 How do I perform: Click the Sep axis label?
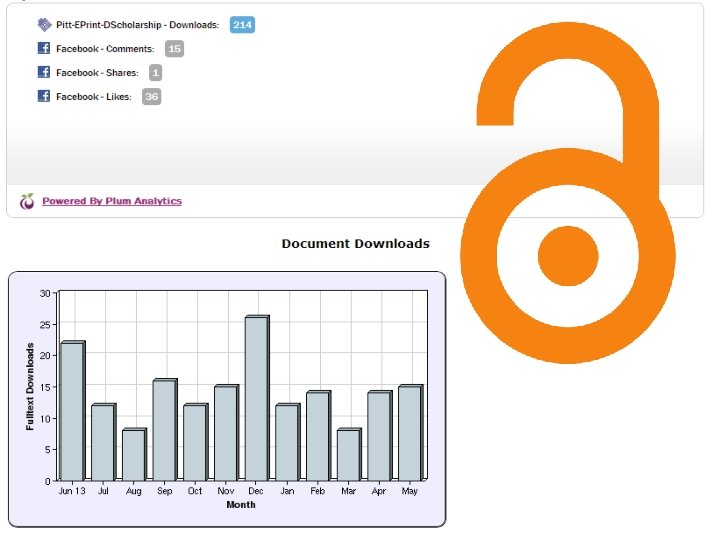(164, 491)
